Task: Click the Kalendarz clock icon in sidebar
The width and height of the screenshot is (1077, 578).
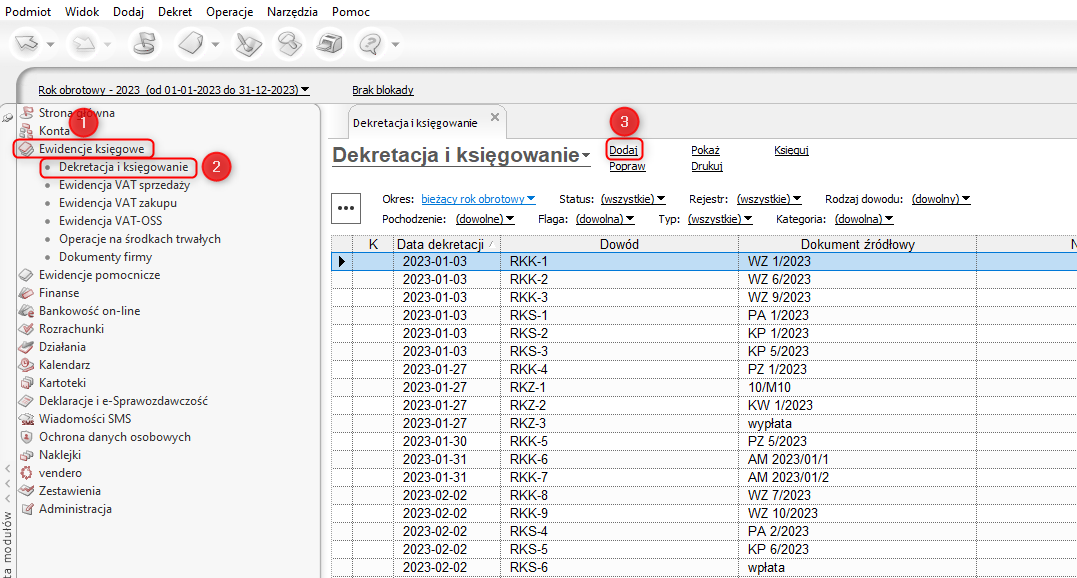Action: (x=26, y=365)
